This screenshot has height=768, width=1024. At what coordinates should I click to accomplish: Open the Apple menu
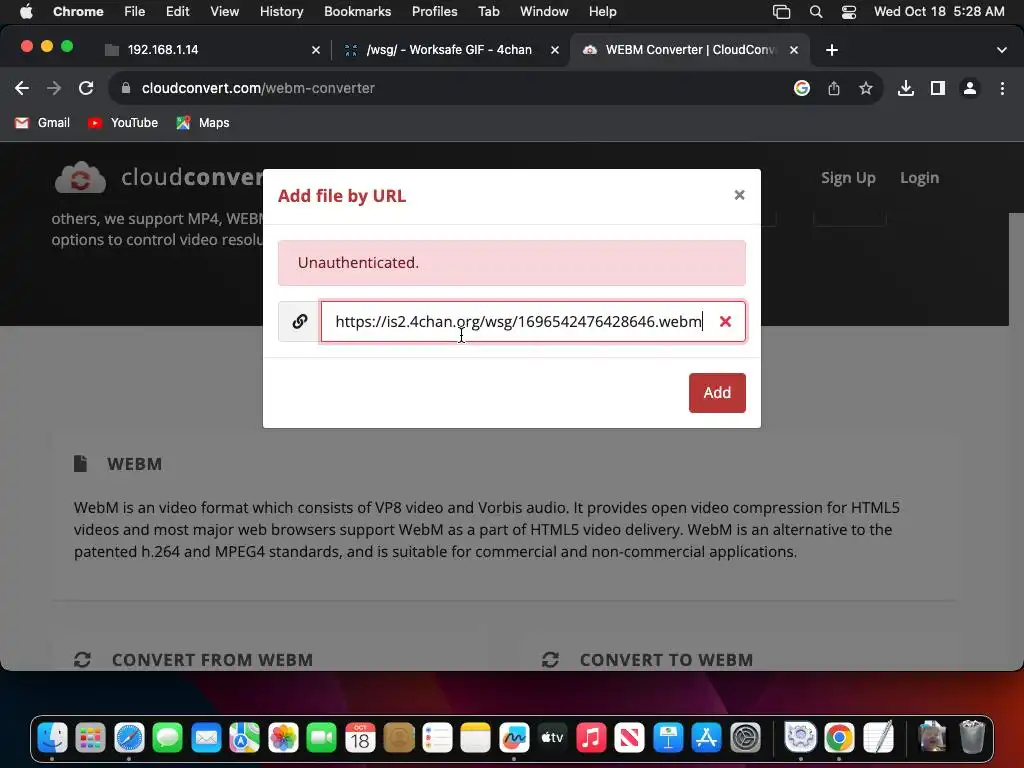tap(26, 11)
